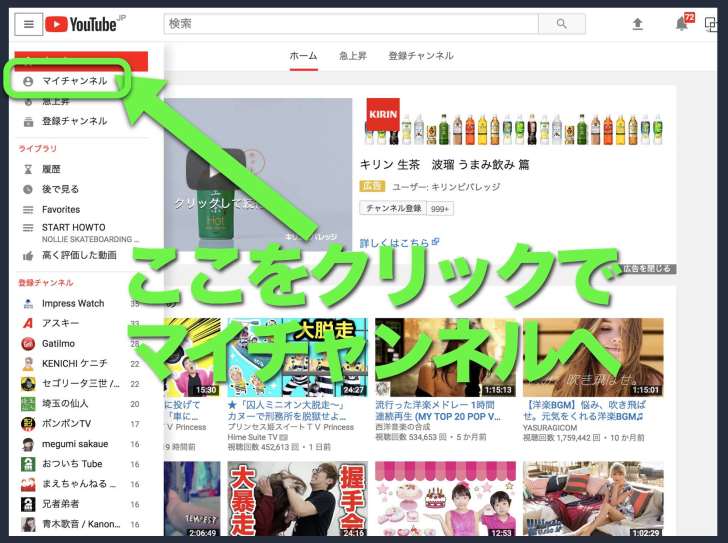Open the ライブラリ section heading

(37, 149)
